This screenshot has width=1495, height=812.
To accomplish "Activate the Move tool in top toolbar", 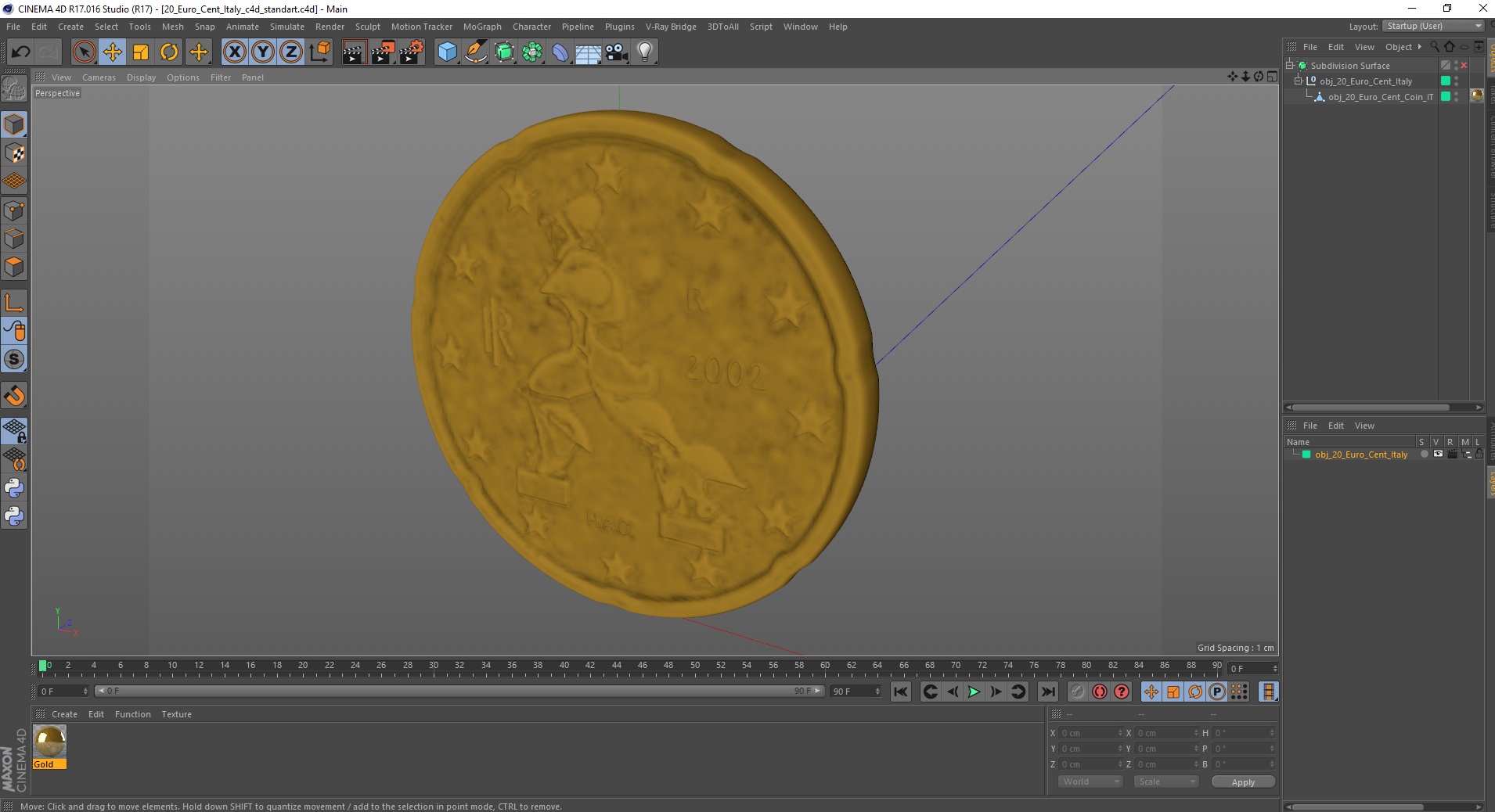I will click(112, 52).
